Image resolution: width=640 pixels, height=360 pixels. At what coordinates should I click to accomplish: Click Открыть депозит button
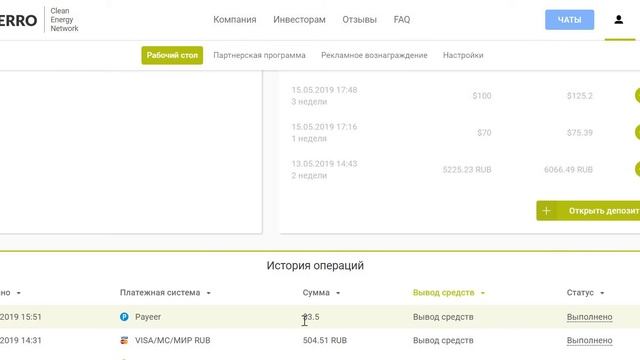coord(588,211)
